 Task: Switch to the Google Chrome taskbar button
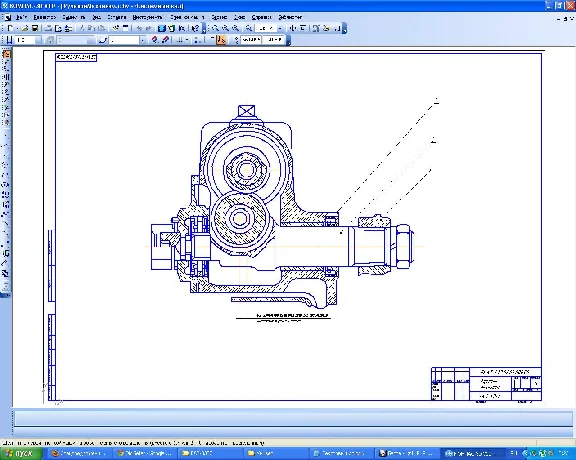145,453
